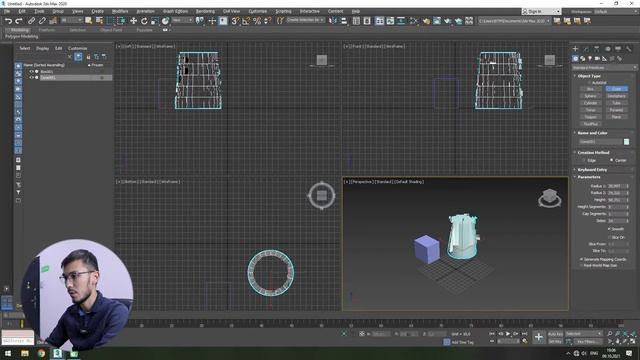The height and width of the screenshot is (360, 640).
Task: Choose the Select Object tool
Action: (x=89, y=21)
